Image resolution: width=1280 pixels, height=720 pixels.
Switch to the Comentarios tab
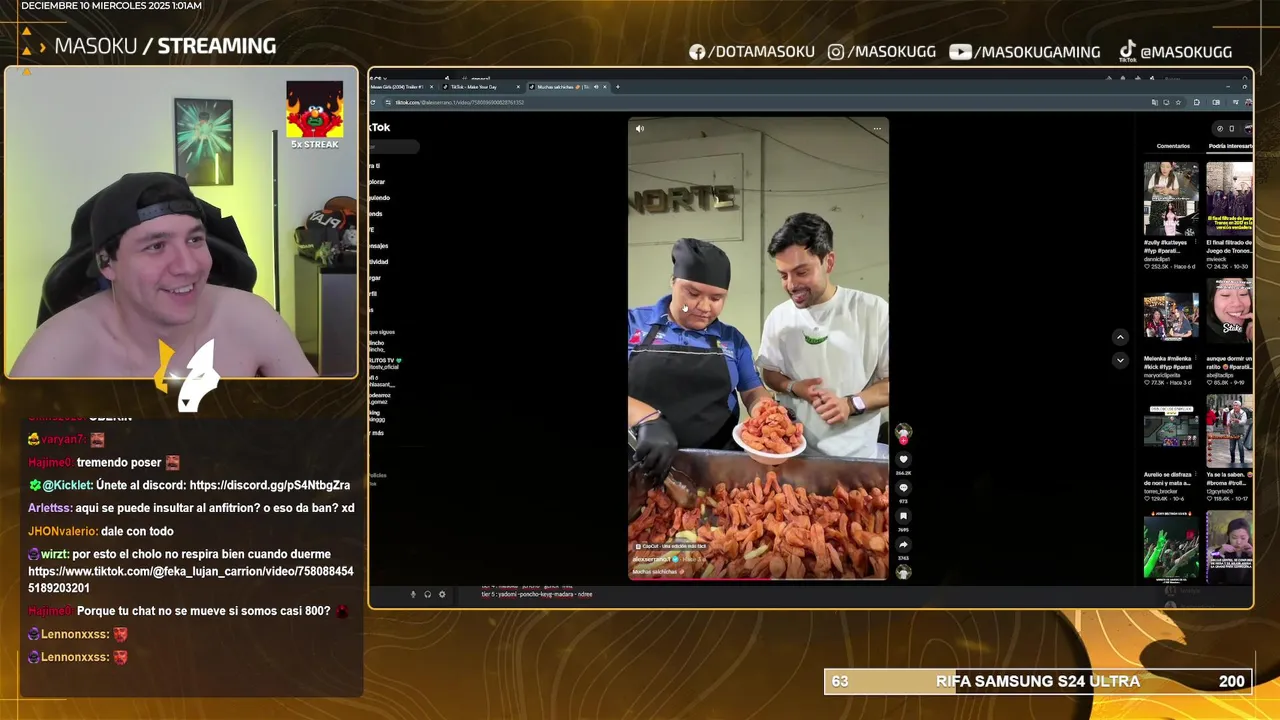click(x=1173, y=146)
